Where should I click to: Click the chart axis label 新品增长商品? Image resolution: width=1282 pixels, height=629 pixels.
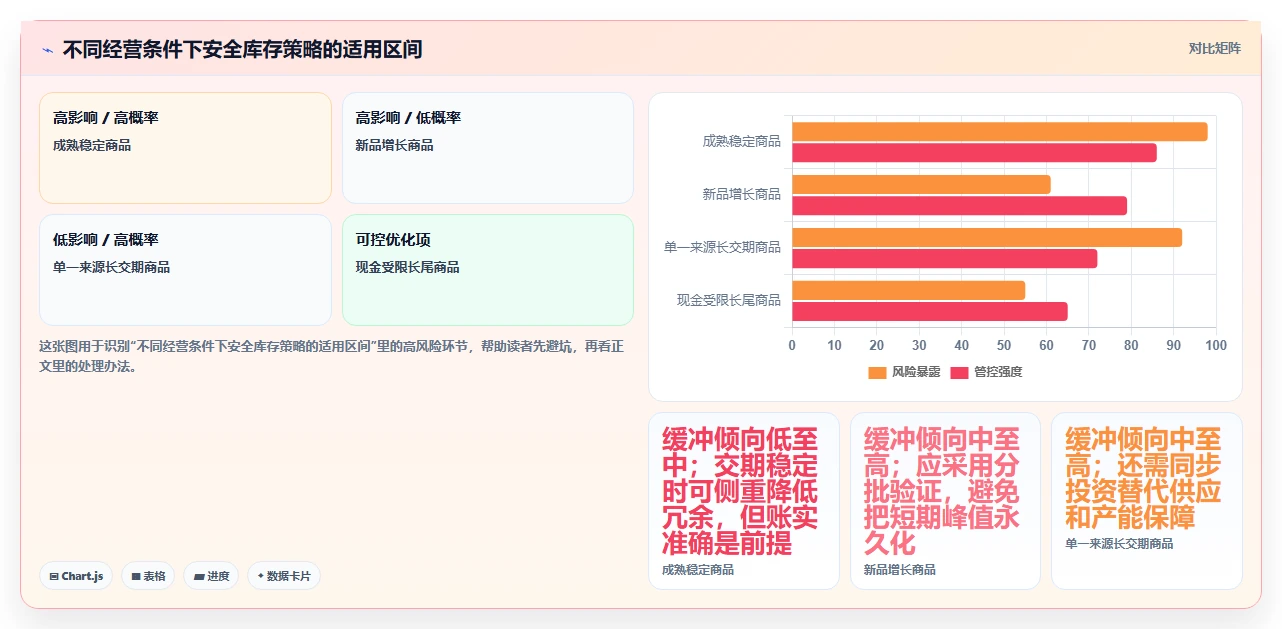pyautogui.click(x=742, y=195)
